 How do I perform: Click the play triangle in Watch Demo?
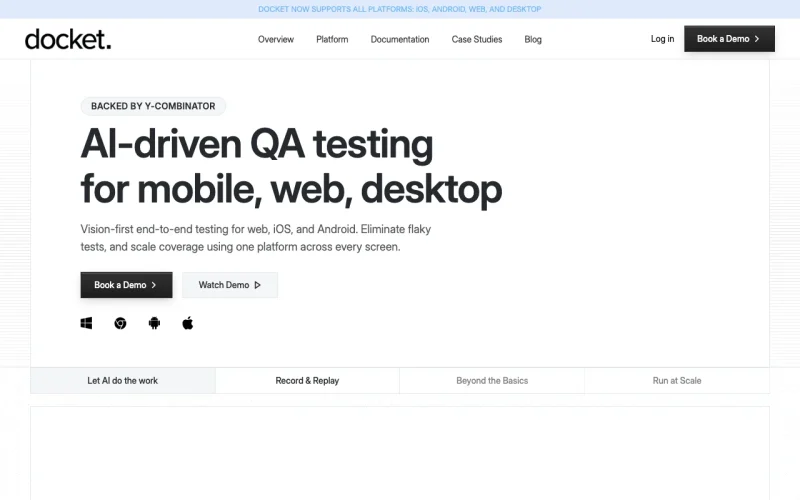pos(258,285)
